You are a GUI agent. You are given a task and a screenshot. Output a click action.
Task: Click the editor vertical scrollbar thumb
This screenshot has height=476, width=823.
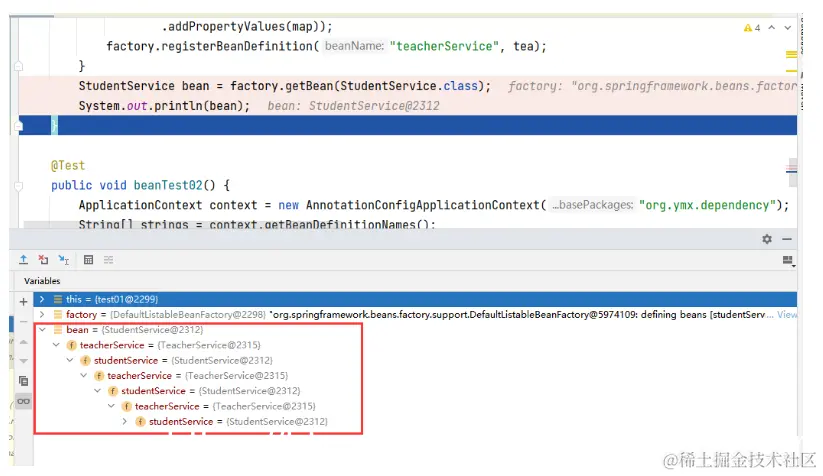coord(793,172)
